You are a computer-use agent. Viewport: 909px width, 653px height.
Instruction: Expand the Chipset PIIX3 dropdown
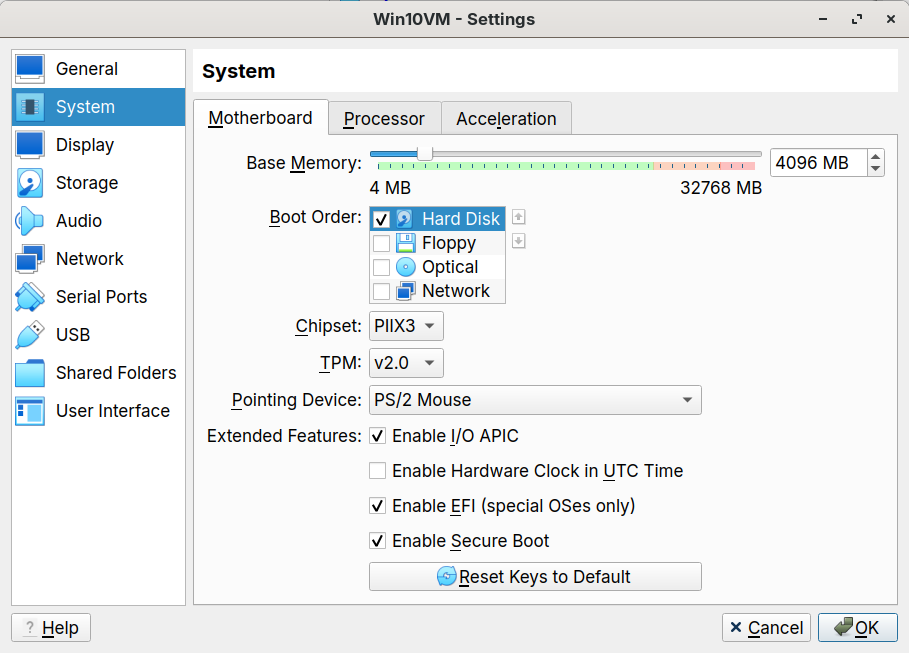(x=406, y=326)
